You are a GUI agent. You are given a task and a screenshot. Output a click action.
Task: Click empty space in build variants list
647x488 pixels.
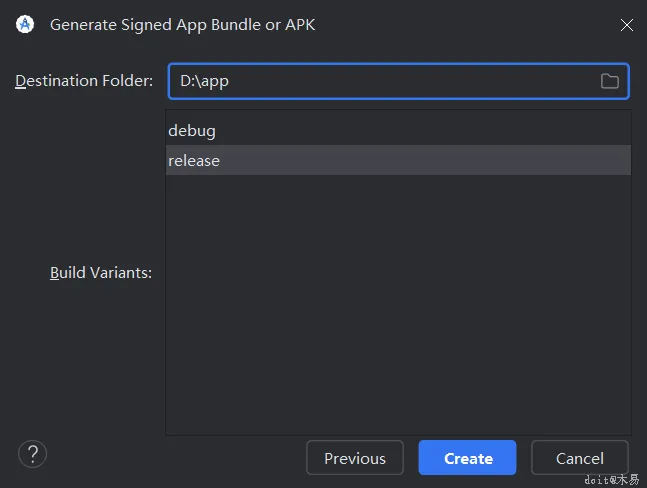click(x=398, y=300)
